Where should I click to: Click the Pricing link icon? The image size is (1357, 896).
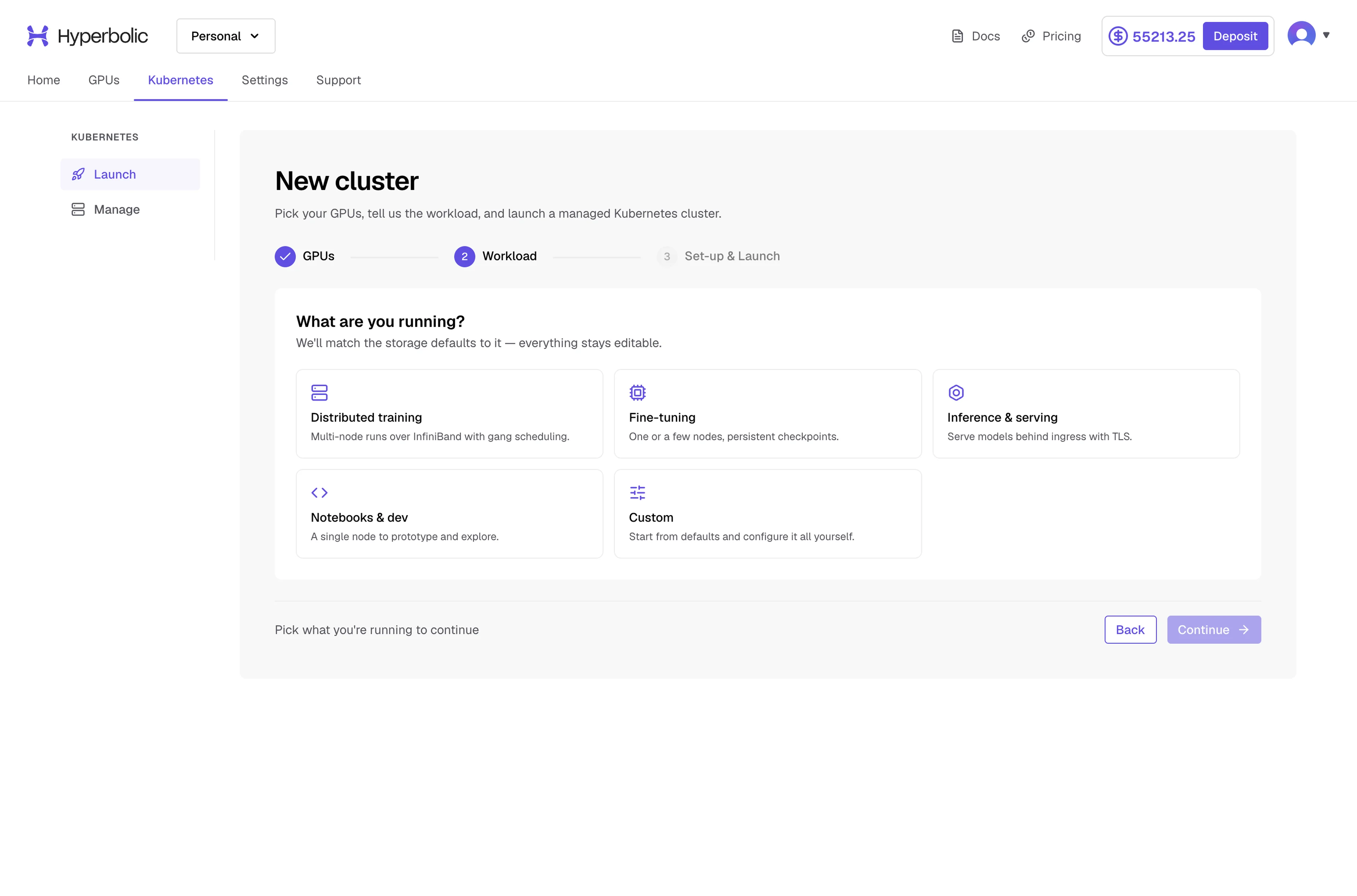click(x=1028, y=36)
